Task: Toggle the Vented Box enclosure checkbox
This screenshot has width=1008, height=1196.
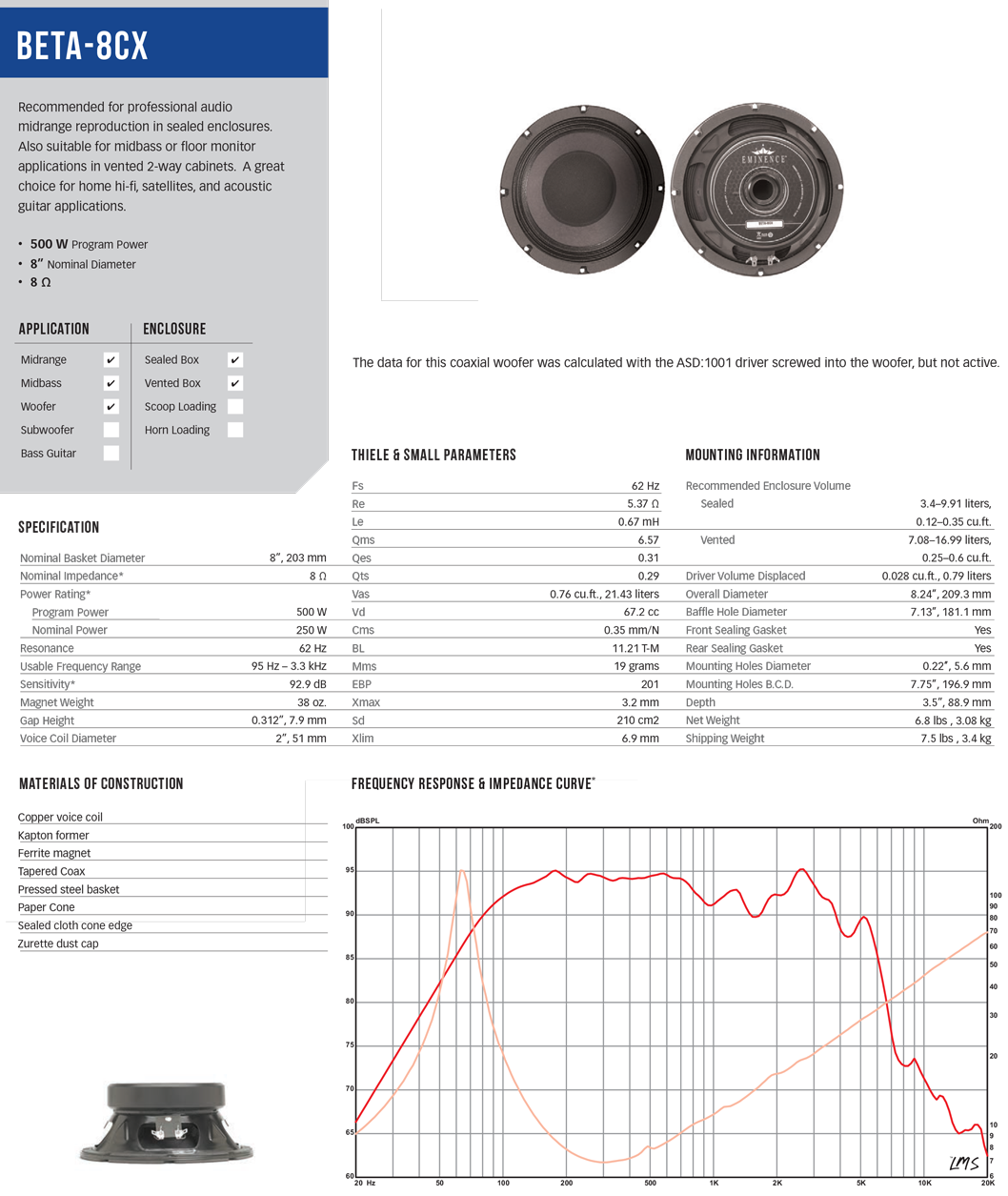Action: pyautogui.click(x=235, y=383)
